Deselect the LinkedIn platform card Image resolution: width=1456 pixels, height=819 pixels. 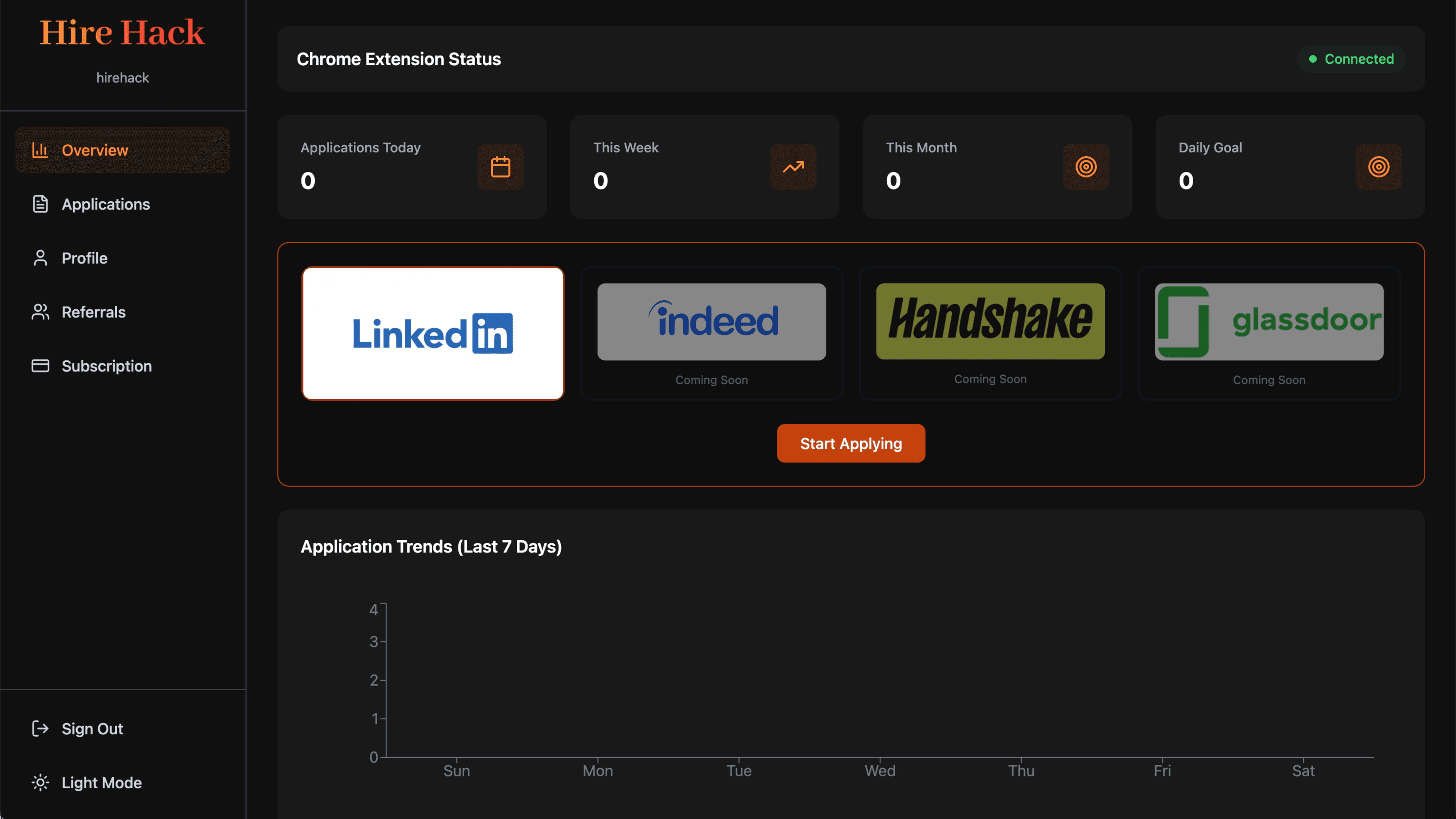tap(433, 334)
